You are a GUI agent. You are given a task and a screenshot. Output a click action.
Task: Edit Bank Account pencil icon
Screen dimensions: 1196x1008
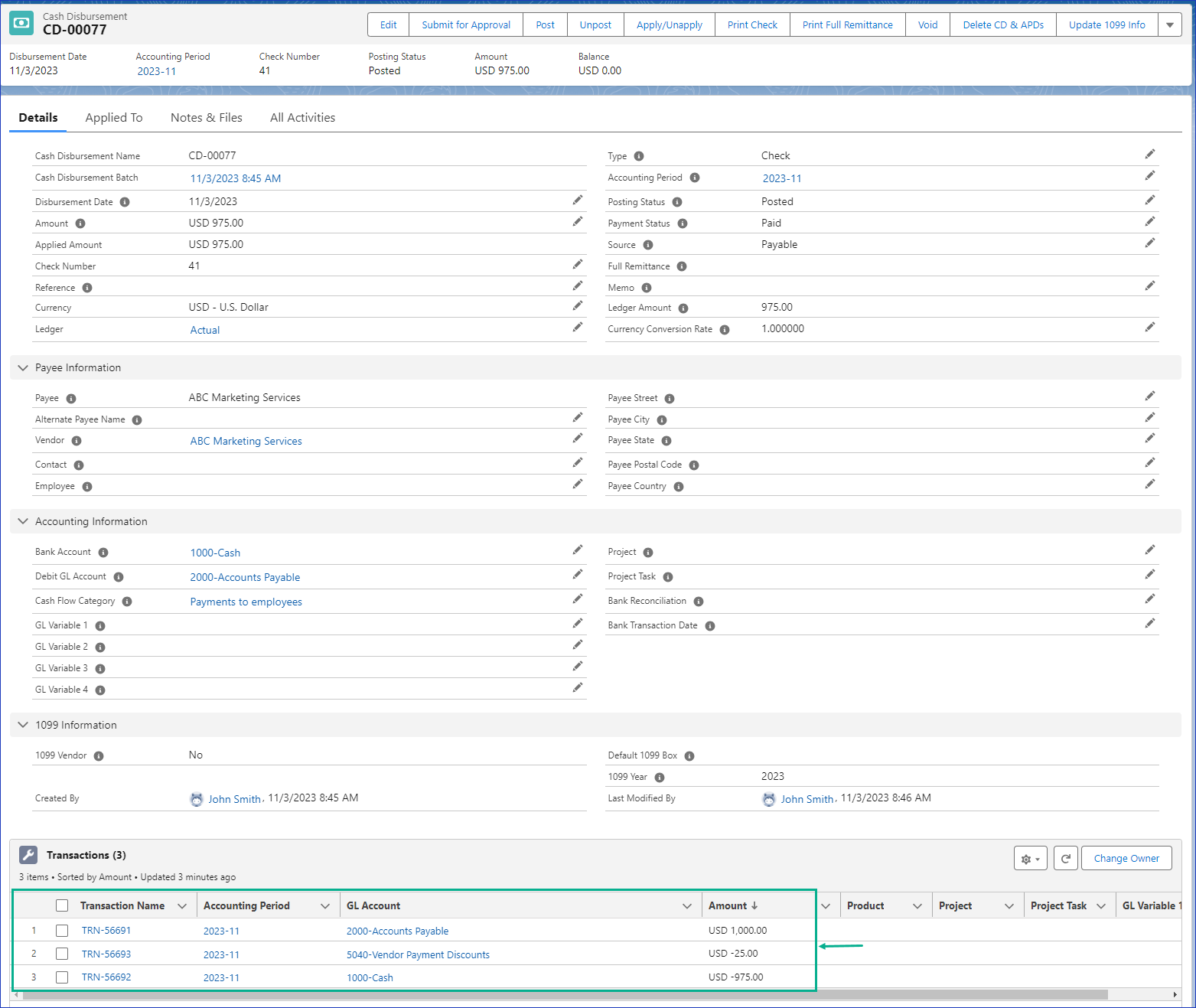(578, 550)
